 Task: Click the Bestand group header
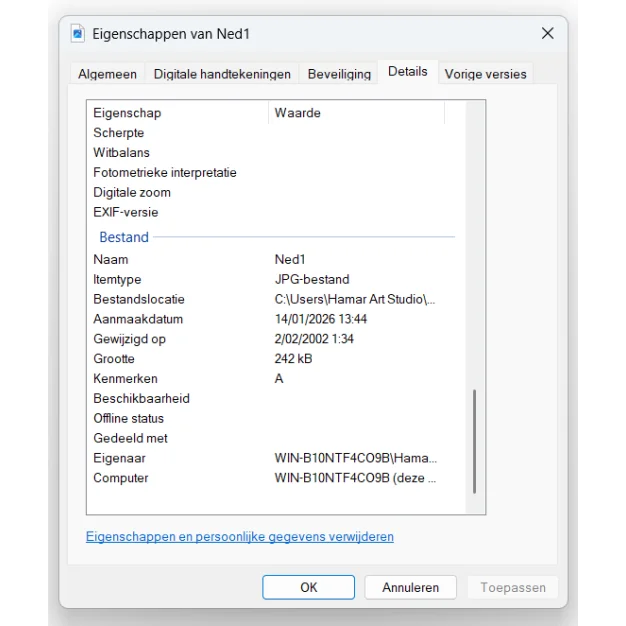click(x=124, y=237)
